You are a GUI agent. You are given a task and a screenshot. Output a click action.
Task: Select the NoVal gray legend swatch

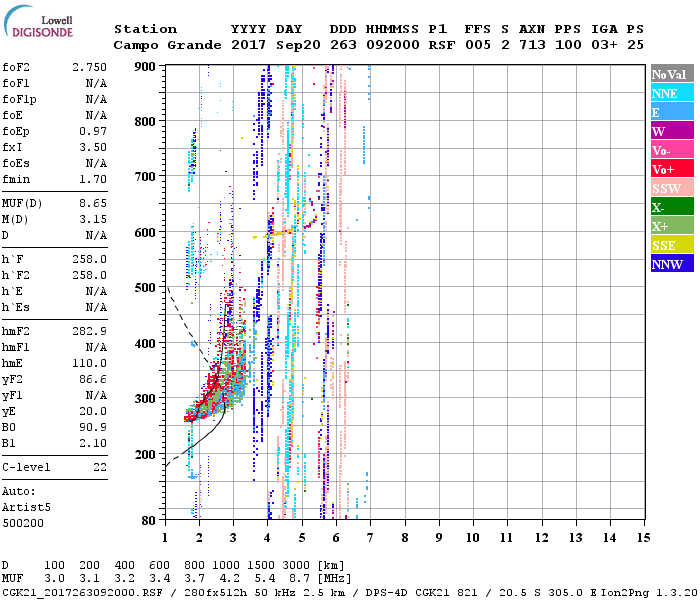click(672, 74)
